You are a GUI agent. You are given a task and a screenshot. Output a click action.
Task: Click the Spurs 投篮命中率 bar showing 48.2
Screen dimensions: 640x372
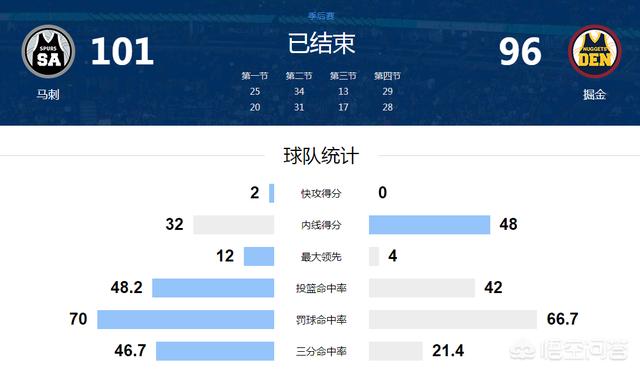213,288
